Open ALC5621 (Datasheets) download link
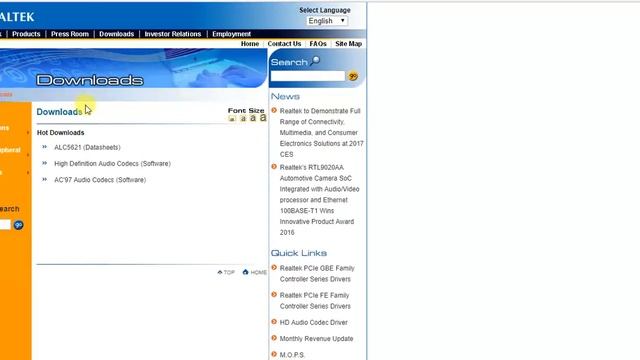This screenshot has height=360, width=640. tap(87, 147)
